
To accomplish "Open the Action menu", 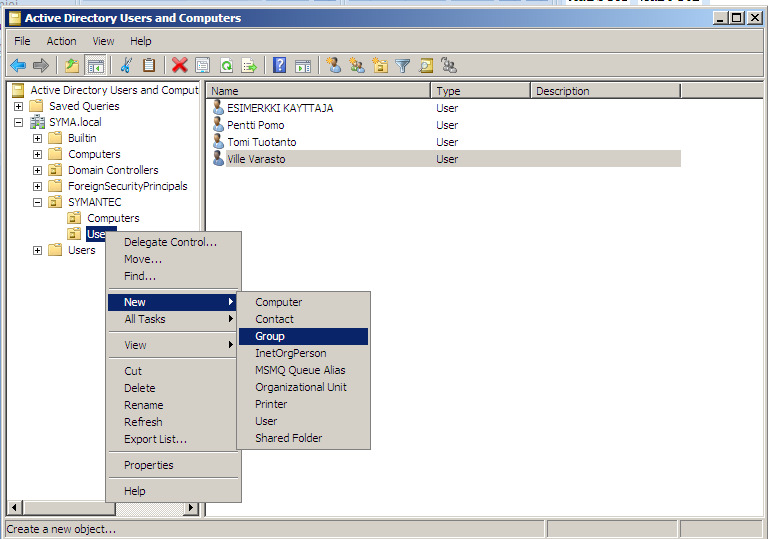I will pos(61,41).
